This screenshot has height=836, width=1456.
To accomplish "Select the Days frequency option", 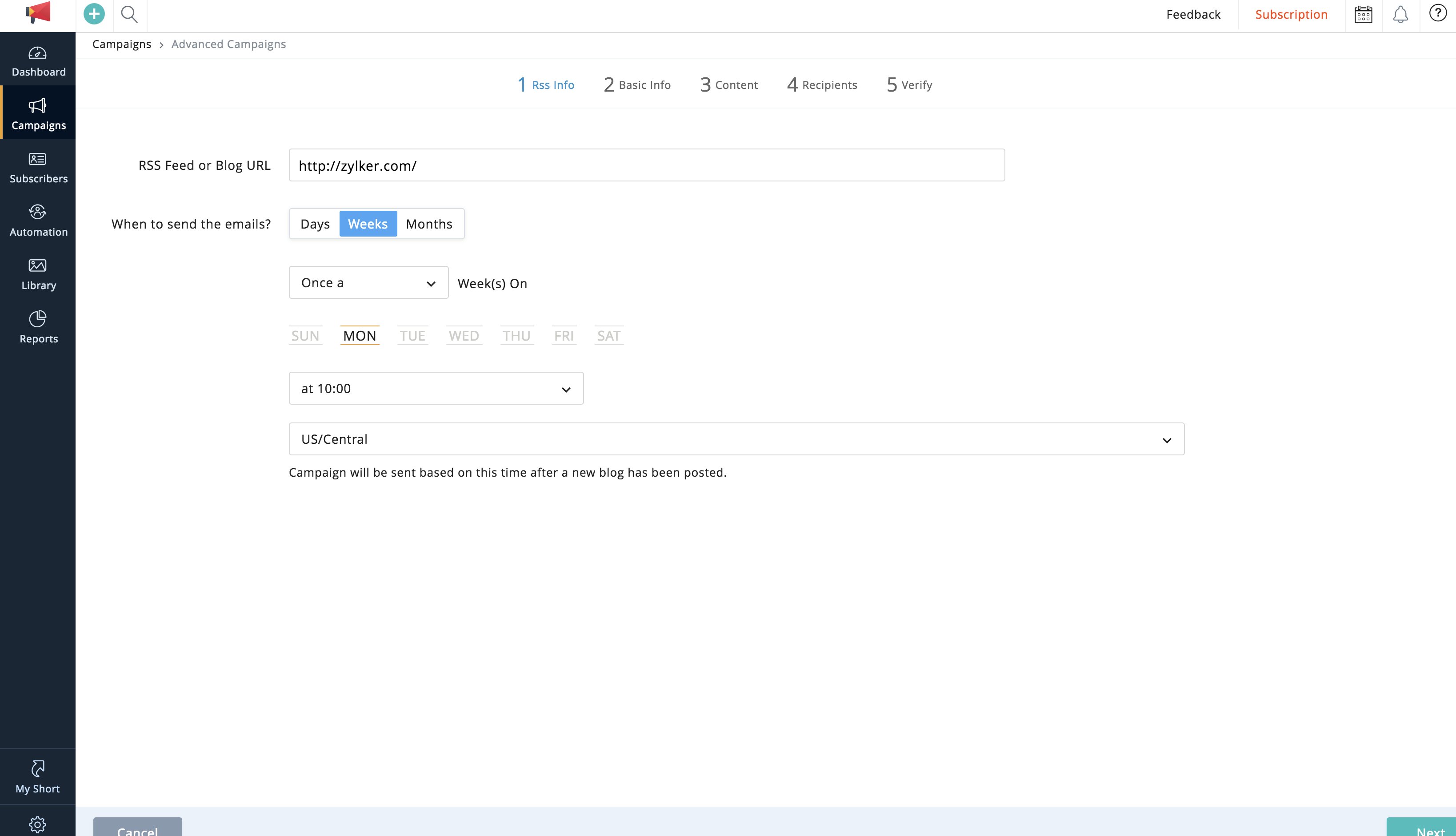I will click(x=315, y=224).
